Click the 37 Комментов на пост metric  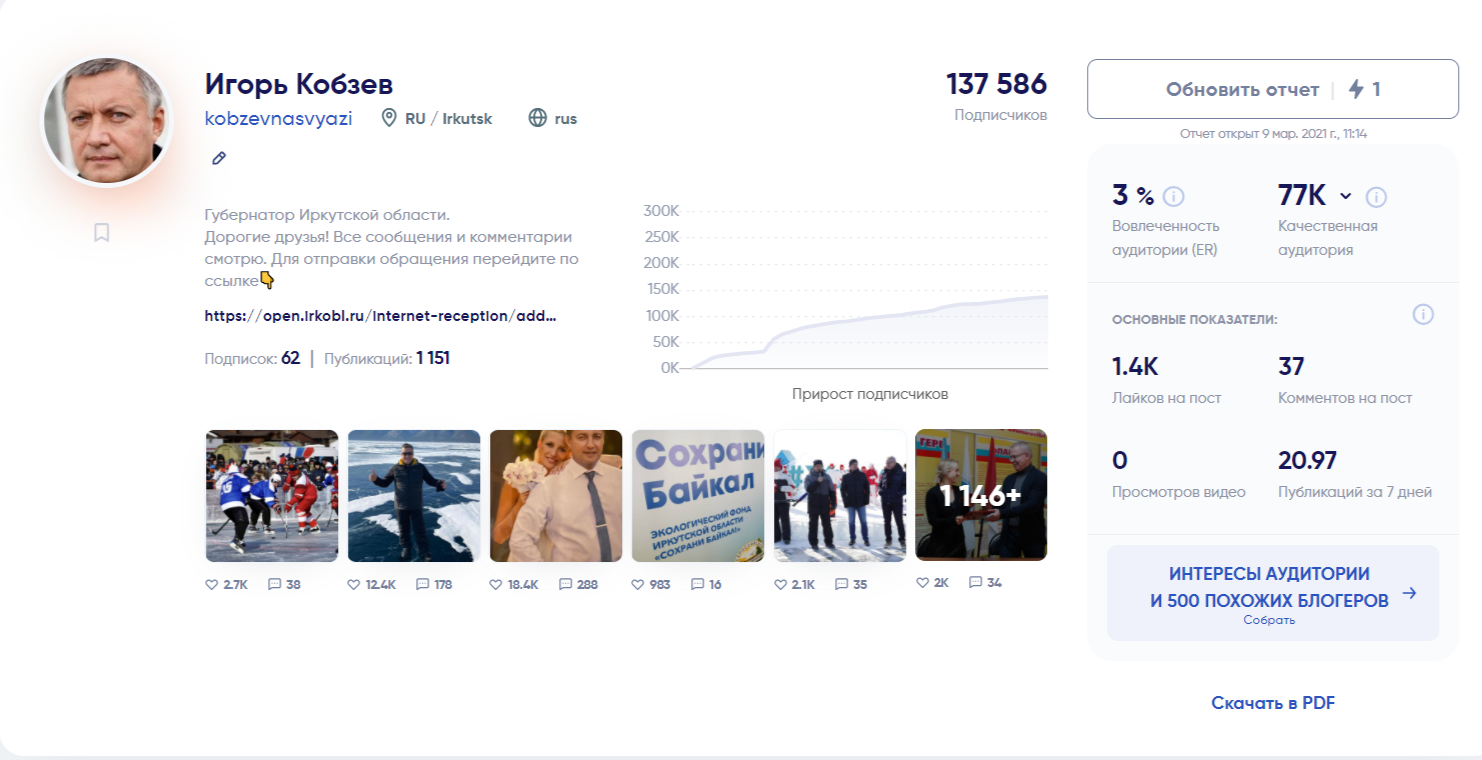pyautogui.click(x=1345, y=380)
